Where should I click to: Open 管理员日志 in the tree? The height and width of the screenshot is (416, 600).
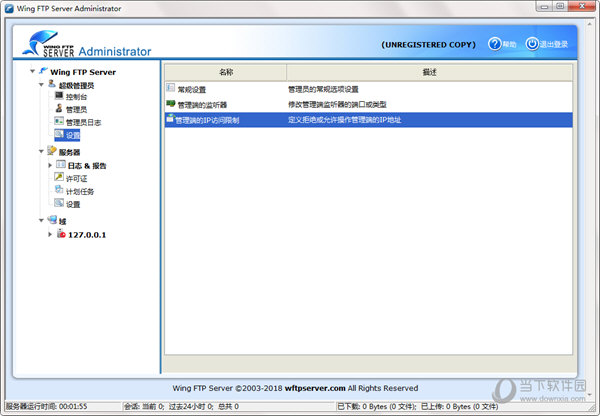point(83,122)
